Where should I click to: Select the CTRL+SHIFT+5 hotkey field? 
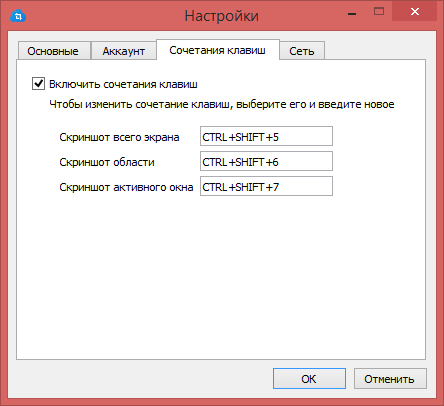coord(266,136)
